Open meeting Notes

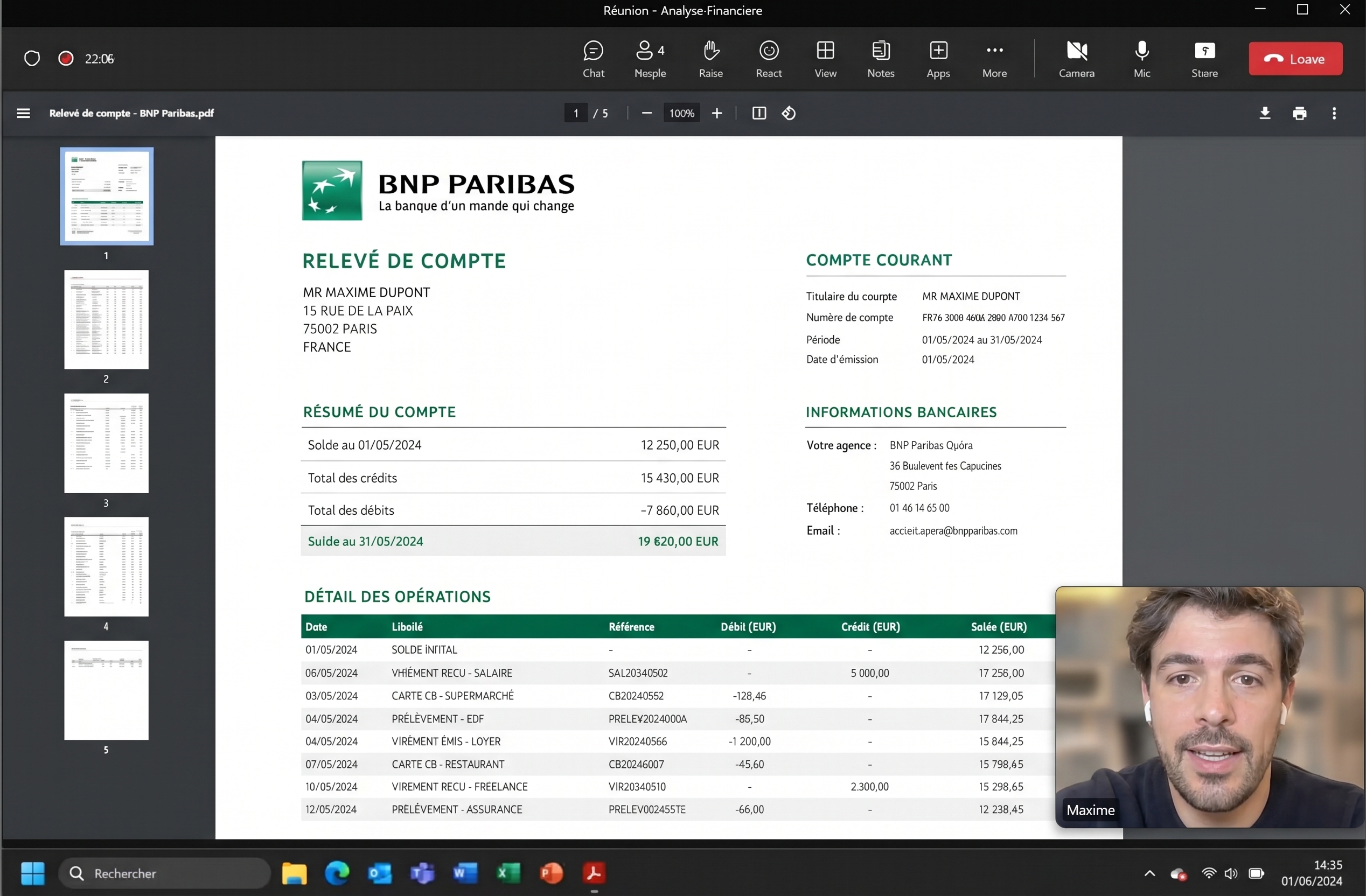881,59
